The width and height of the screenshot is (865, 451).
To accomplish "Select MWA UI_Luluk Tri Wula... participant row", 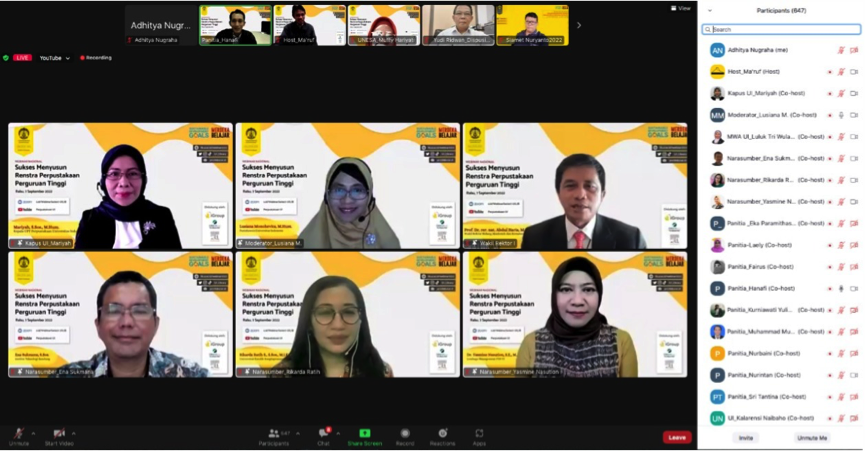I will [783, 137].
